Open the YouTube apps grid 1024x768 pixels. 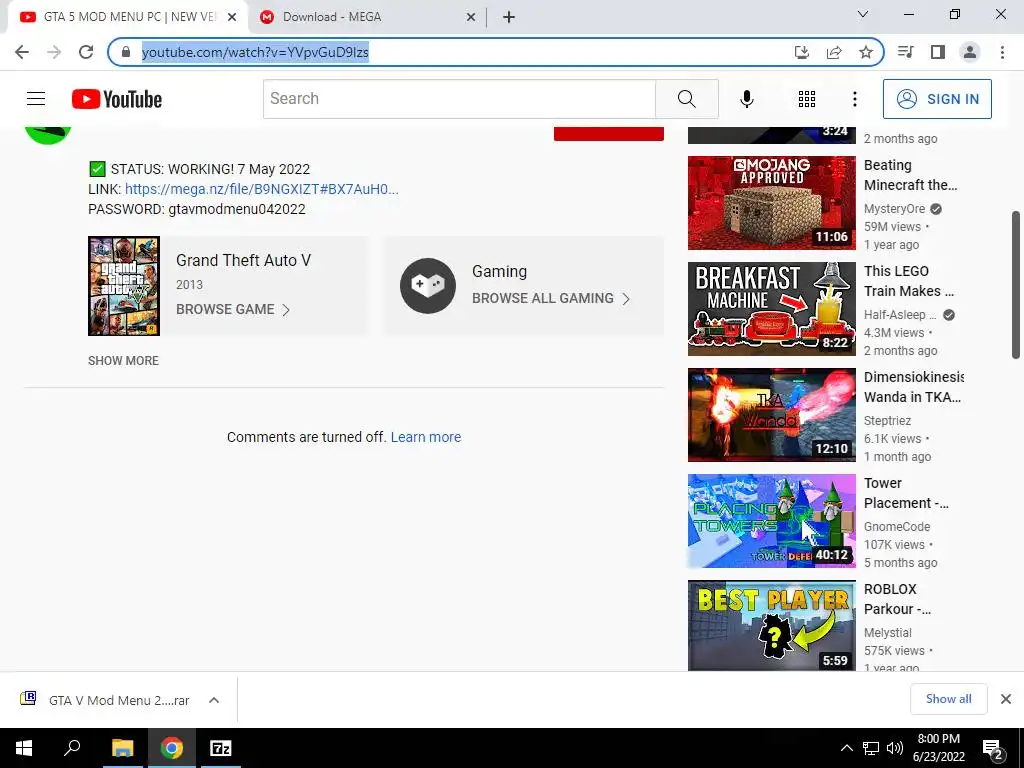click(x=807, y=99)
